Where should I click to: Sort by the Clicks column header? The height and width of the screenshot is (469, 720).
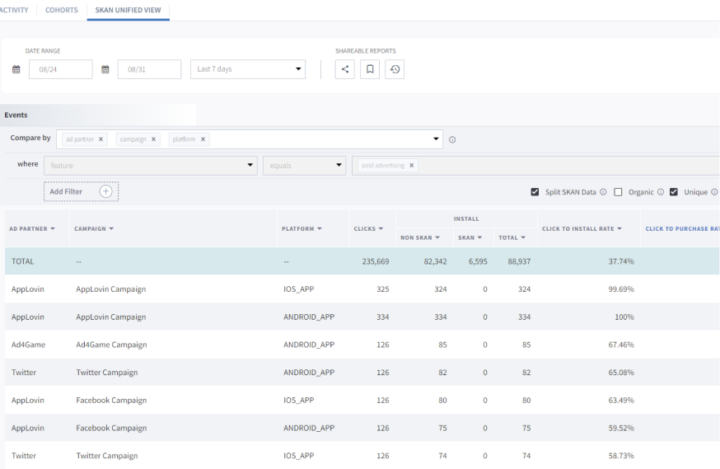click(x=365, y=229)
